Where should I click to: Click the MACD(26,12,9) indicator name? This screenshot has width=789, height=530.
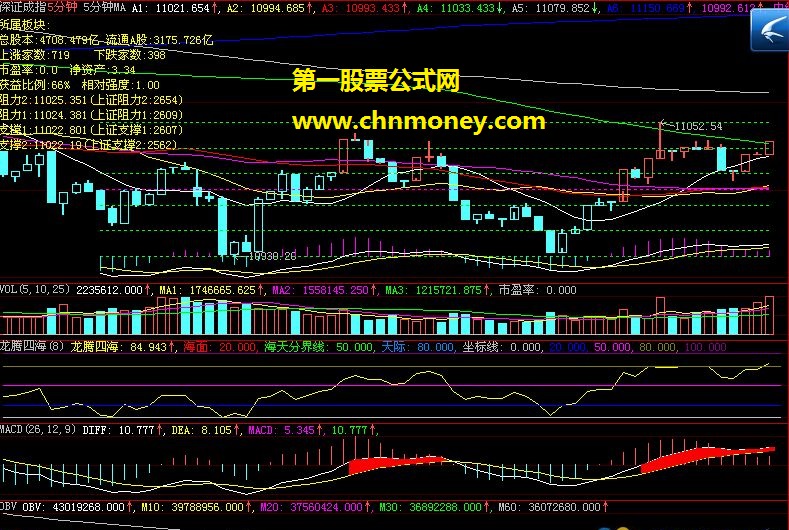(x=38, y=429)
